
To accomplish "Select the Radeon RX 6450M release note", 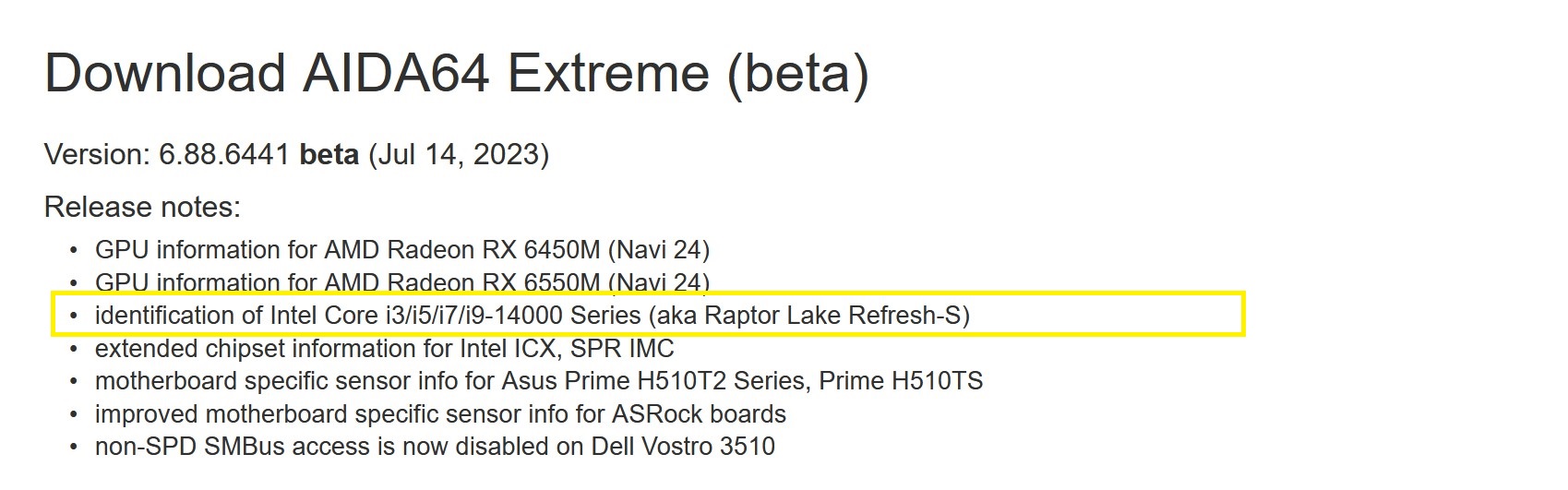I will pyautogui.click(x=401, y=250).
